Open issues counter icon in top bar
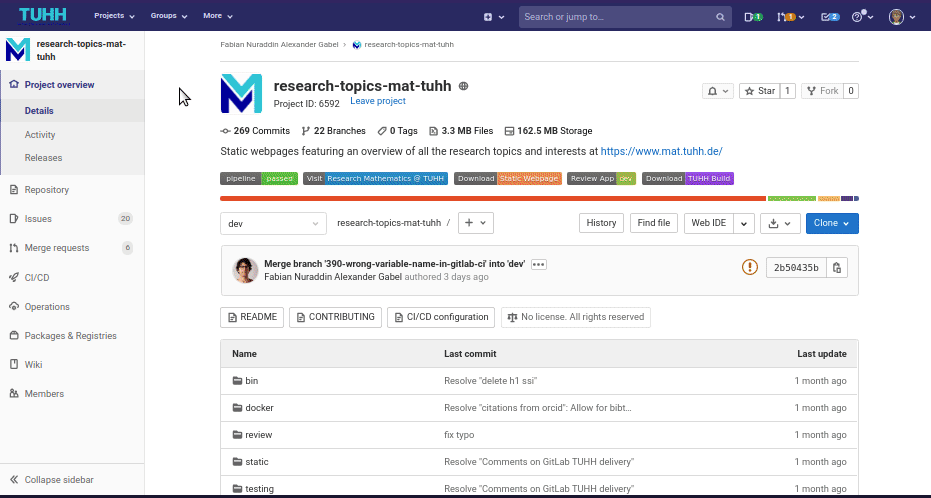 [x=753, y=17]
